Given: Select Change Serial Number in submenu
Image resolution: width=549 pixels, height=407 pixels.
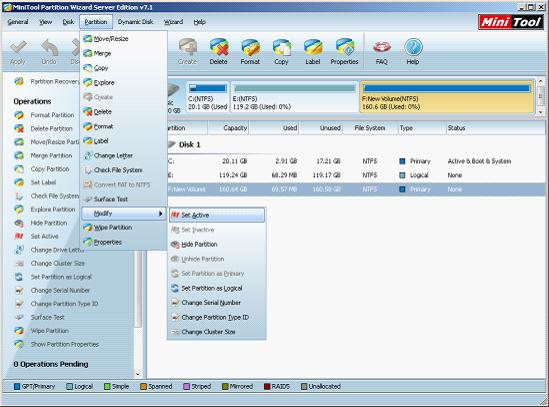Looking at the screenshot, I should click(x=217, y=303).
